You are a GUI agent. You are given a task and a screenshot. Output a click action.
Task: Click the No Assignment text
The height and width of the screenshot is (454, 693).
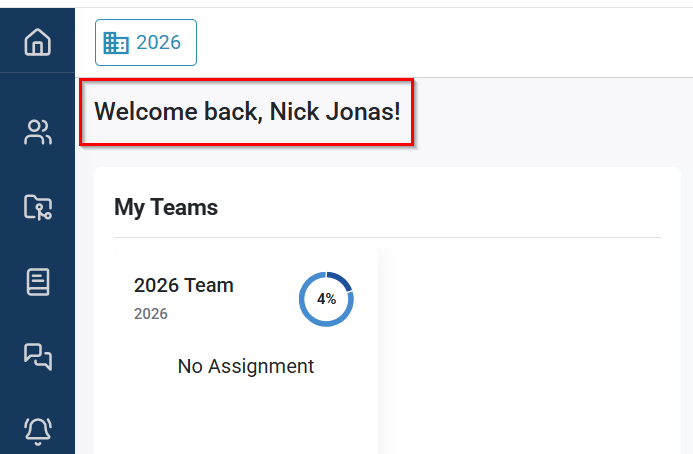click(x=245, y=367)
